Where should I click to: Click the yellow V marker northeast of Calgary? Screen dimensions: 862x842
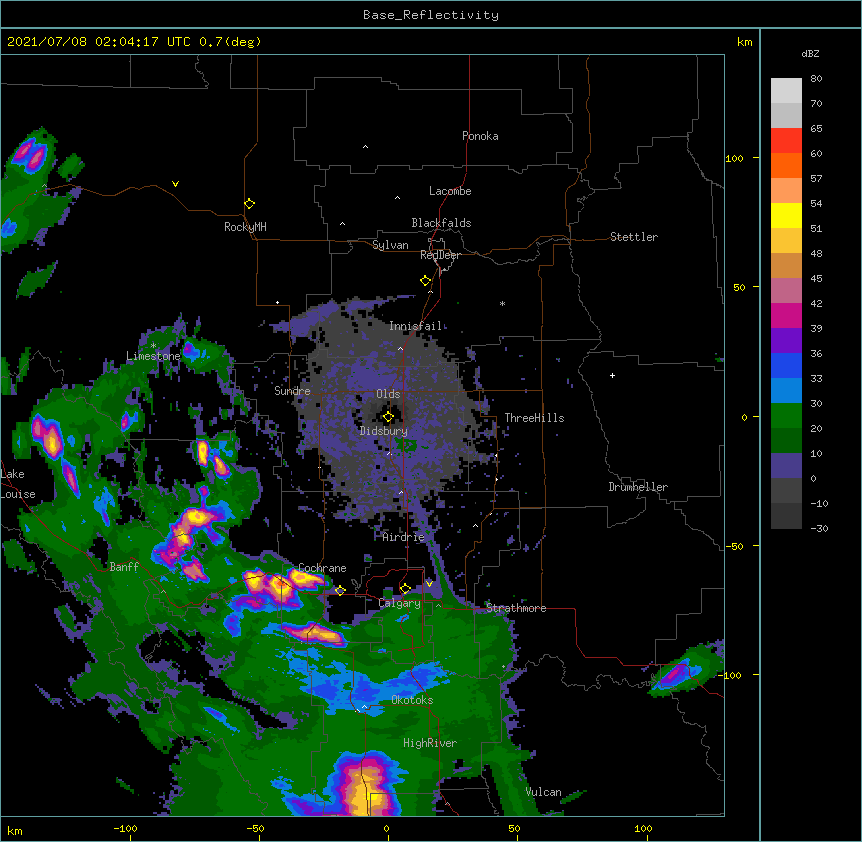pos(429,584)
